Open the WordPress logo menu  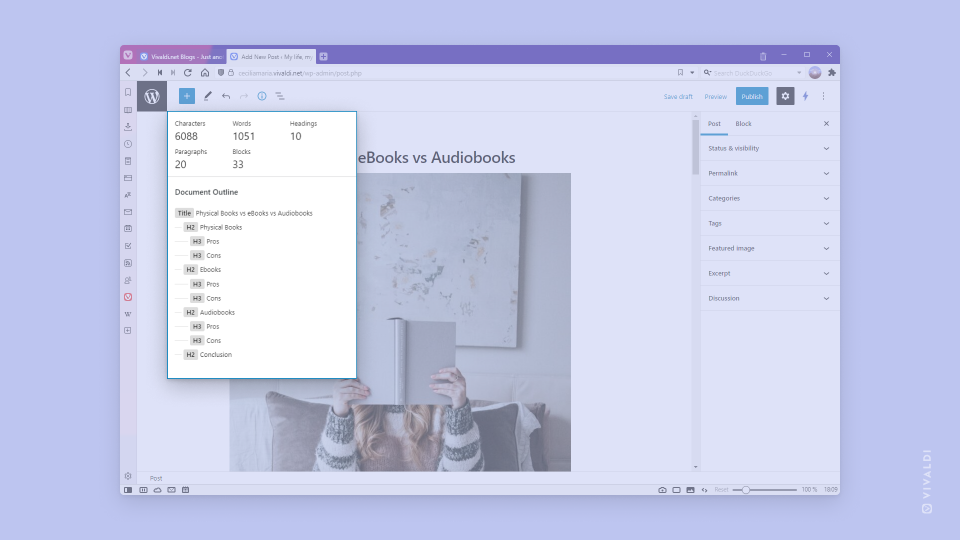[x=152, y=96]
